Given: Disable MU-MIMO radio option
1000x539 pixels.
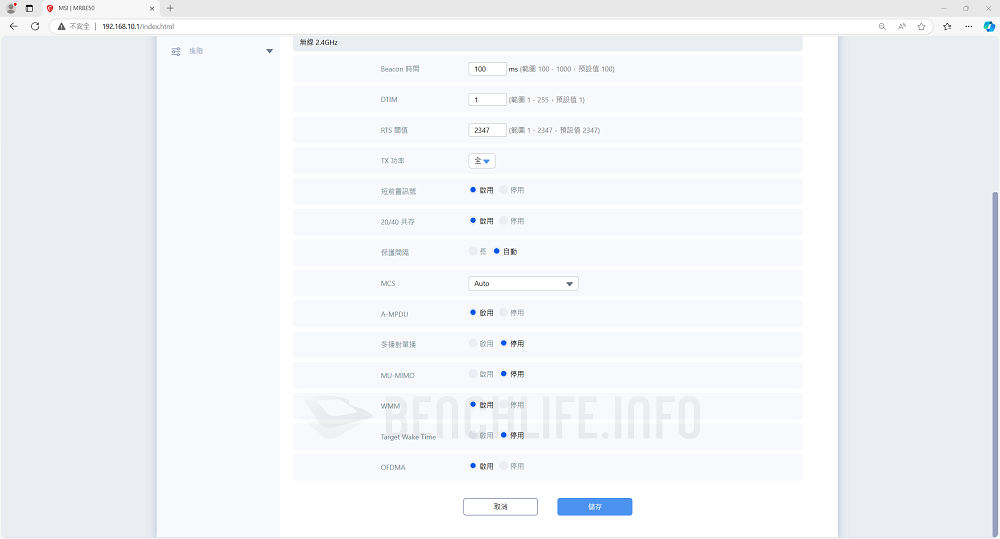Looking at the screenshot, I should (x=504, y=374).
